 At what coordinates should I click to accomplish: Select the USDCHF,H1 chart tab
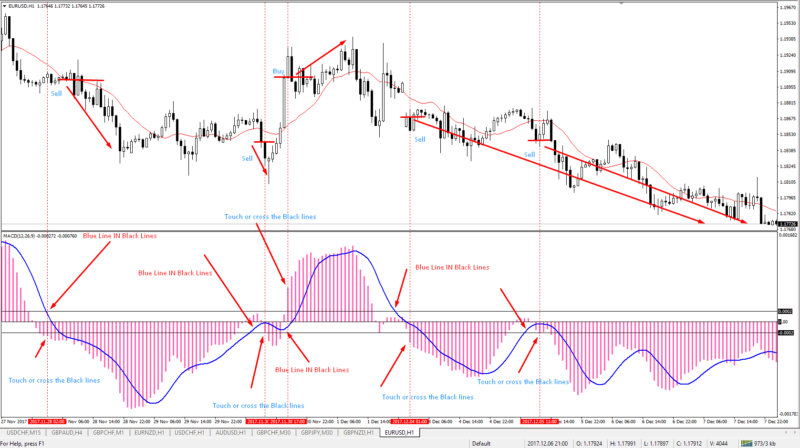click(189, 433)
